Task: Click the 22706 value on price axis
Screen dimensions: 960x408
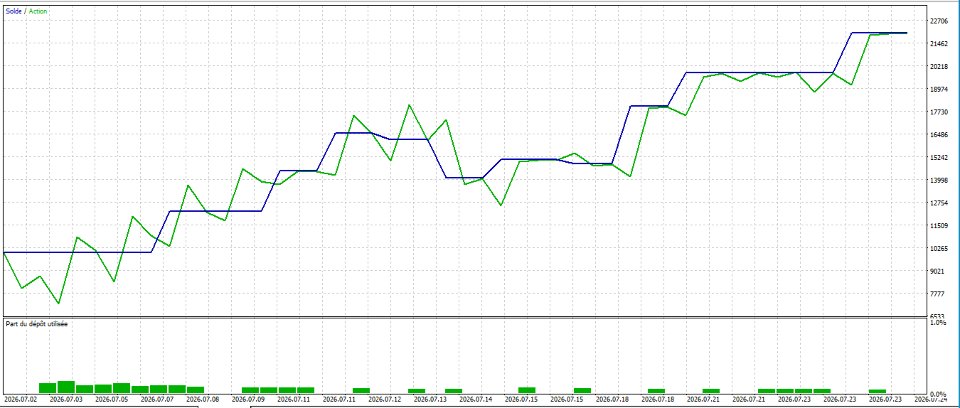Action: 939,21
